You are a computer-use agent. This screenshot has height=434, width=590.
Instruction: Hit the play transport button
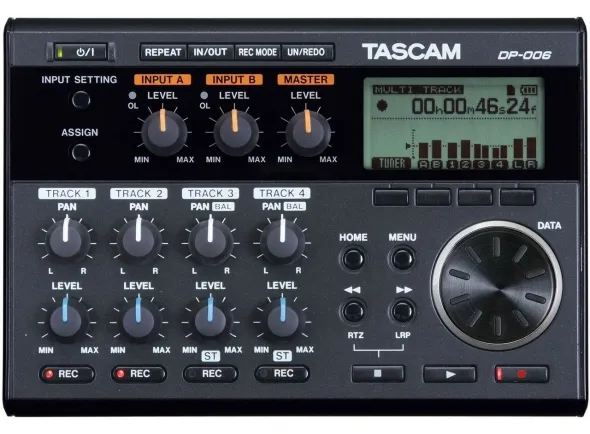click(x=450, y=374)
